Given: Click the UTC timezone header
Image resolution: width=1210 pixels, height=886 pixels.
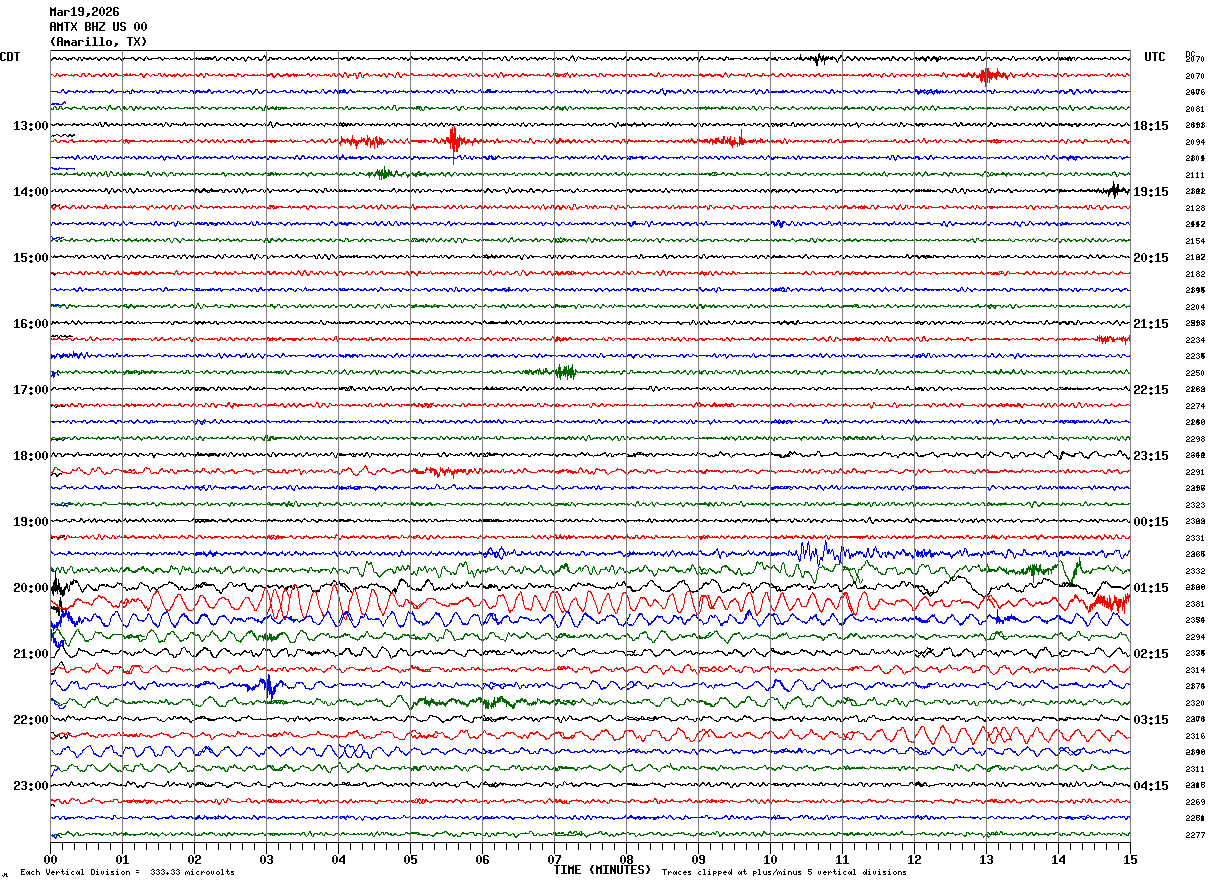Looking at the screenshot, I should [x=1155, y=57].
